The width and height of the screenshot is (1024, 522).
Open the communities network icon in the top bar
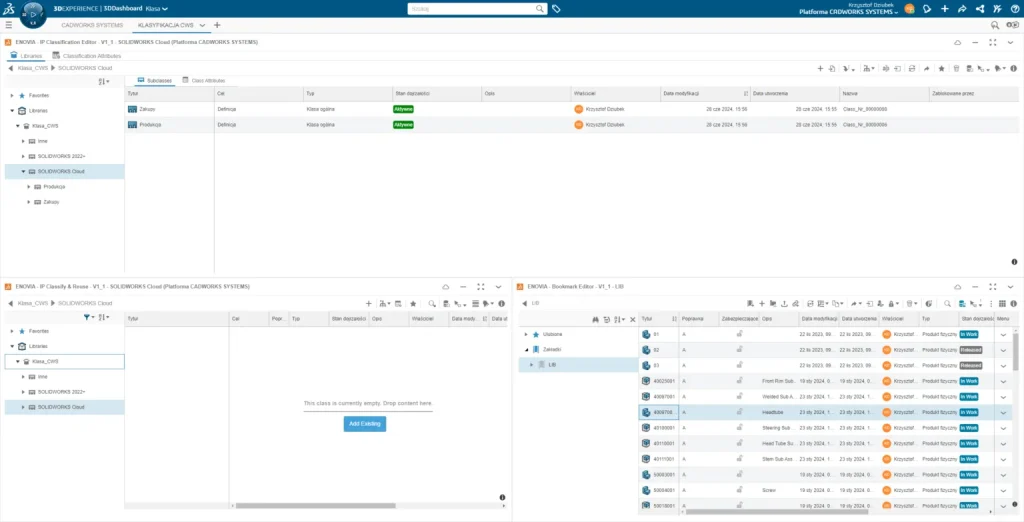(980, 8)
